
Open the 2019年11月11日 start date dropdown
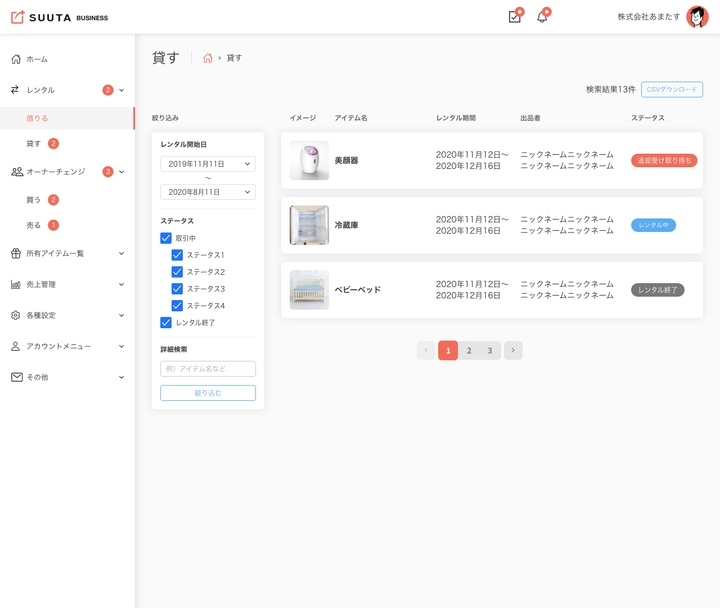coord(208,163)
